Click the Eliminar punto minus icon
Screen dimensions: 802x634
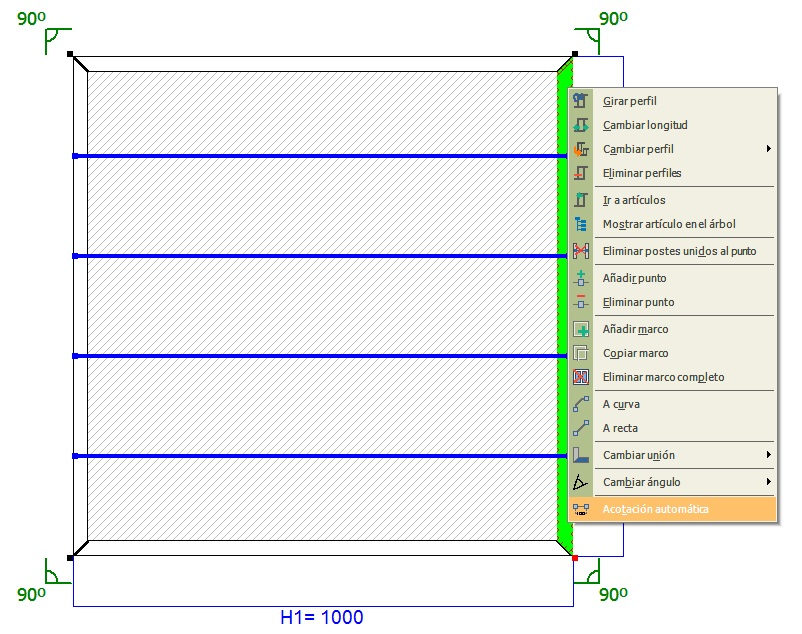point(581,302)
